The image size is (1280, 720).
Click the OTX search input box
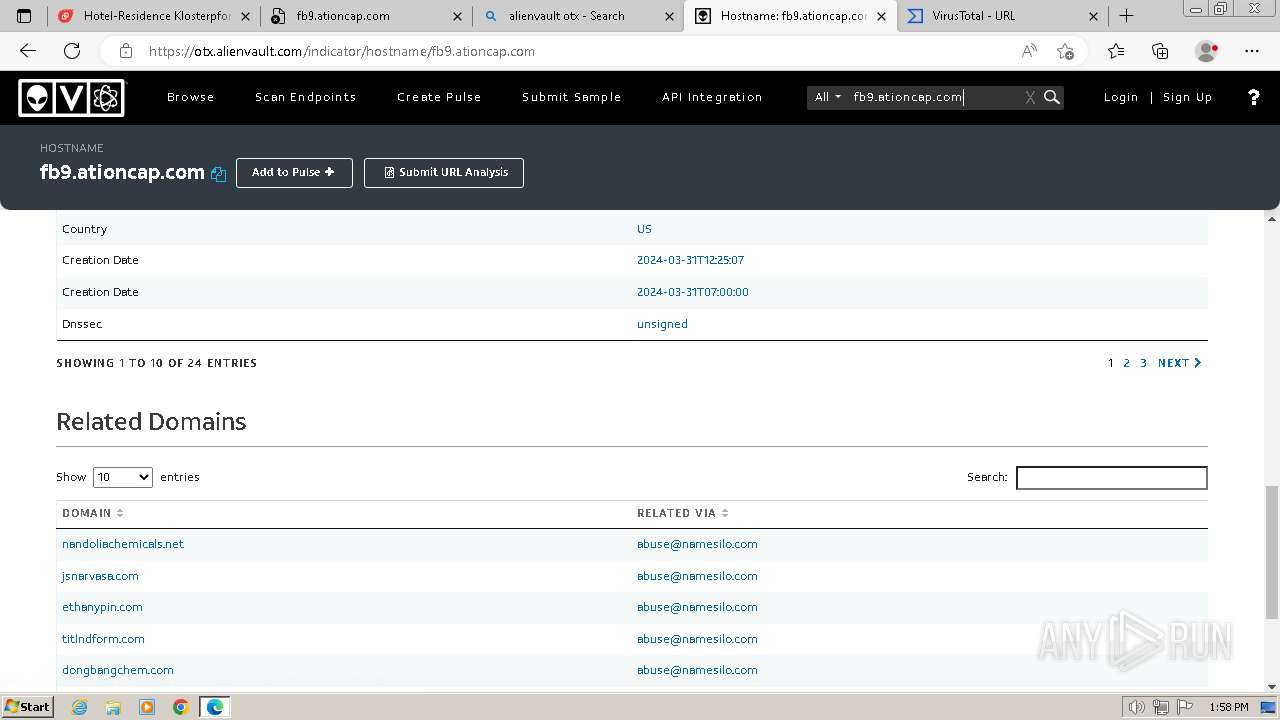pyautogui.click(x=935, y=97)
